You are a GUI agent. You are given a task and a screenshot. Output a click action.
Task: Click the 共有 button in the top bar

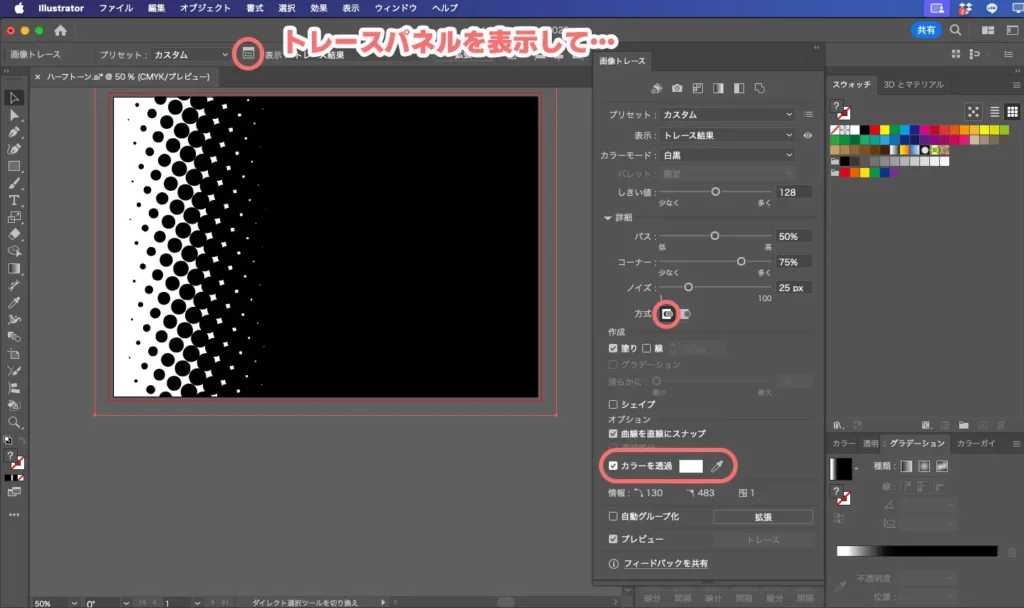[925, 29]
